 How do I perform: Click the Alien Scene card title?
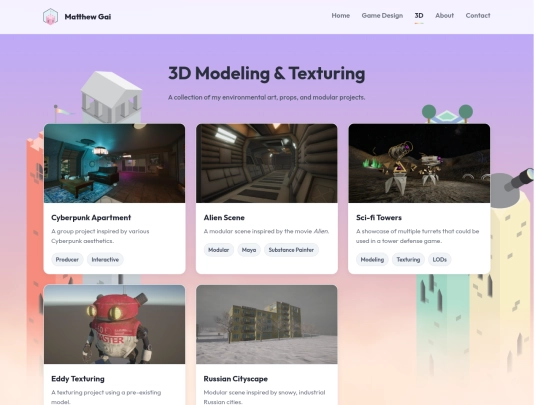[x=224, y=218]
